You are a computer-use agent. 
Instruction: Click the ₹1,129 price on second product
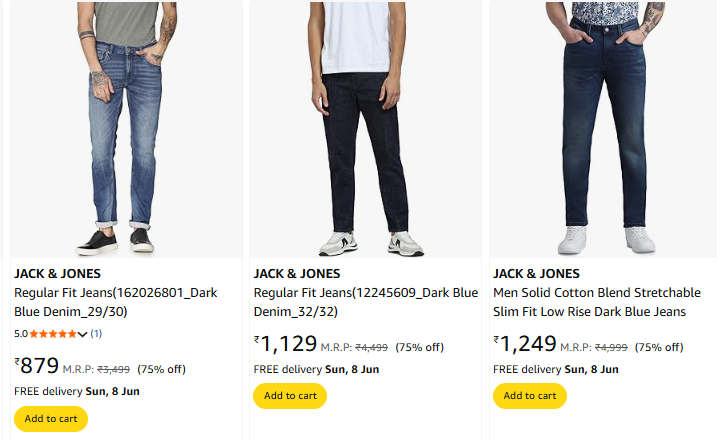(x=286, y=345)
